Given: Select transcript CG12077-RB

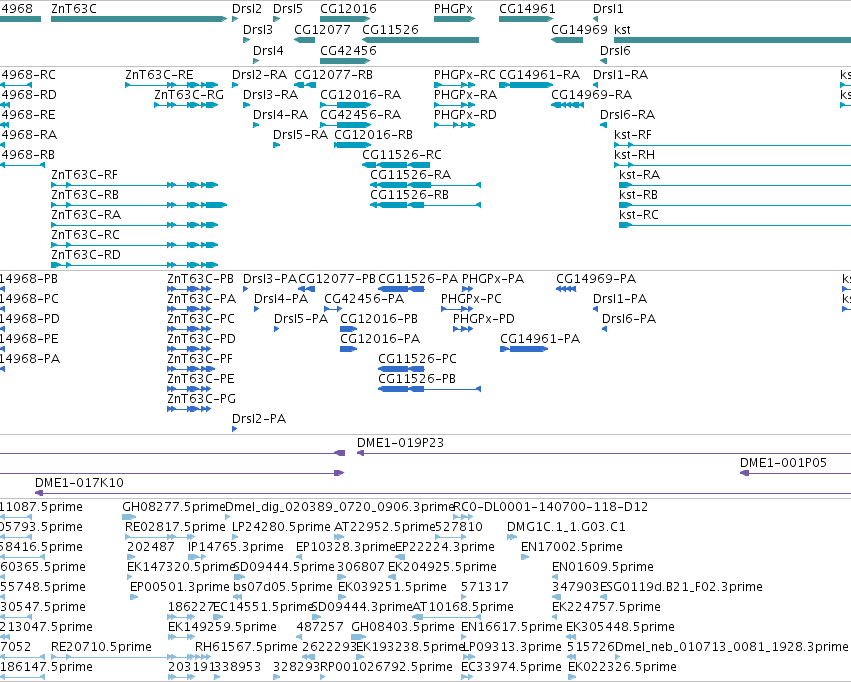Looking at the screenshot, I should click(333, 74).
